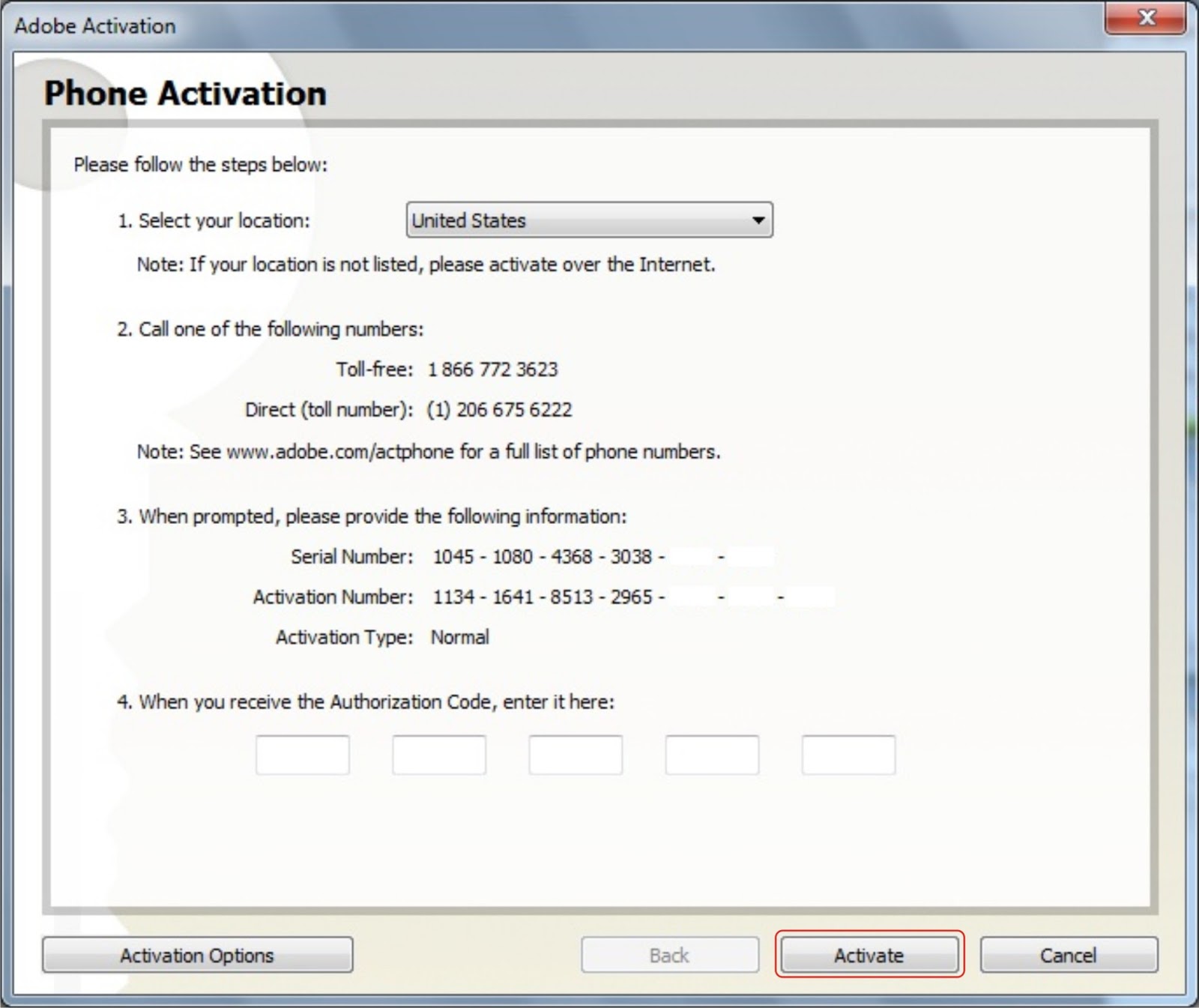Click the Adobe Activation title bar text
Screen dimensions: 1199x1008
click(x=95, y=26)
